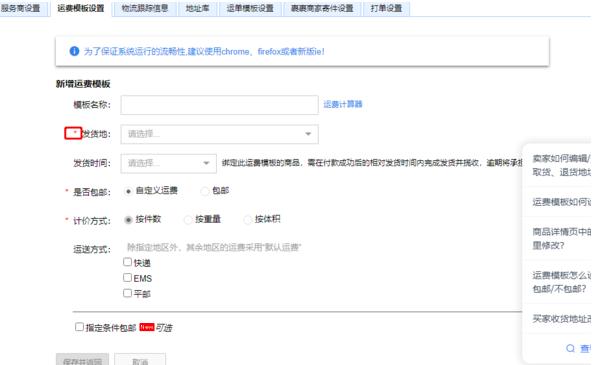The image size is (600, 365).
Task: Open help question 卖家如何编辑
Action: pos(562,165)
